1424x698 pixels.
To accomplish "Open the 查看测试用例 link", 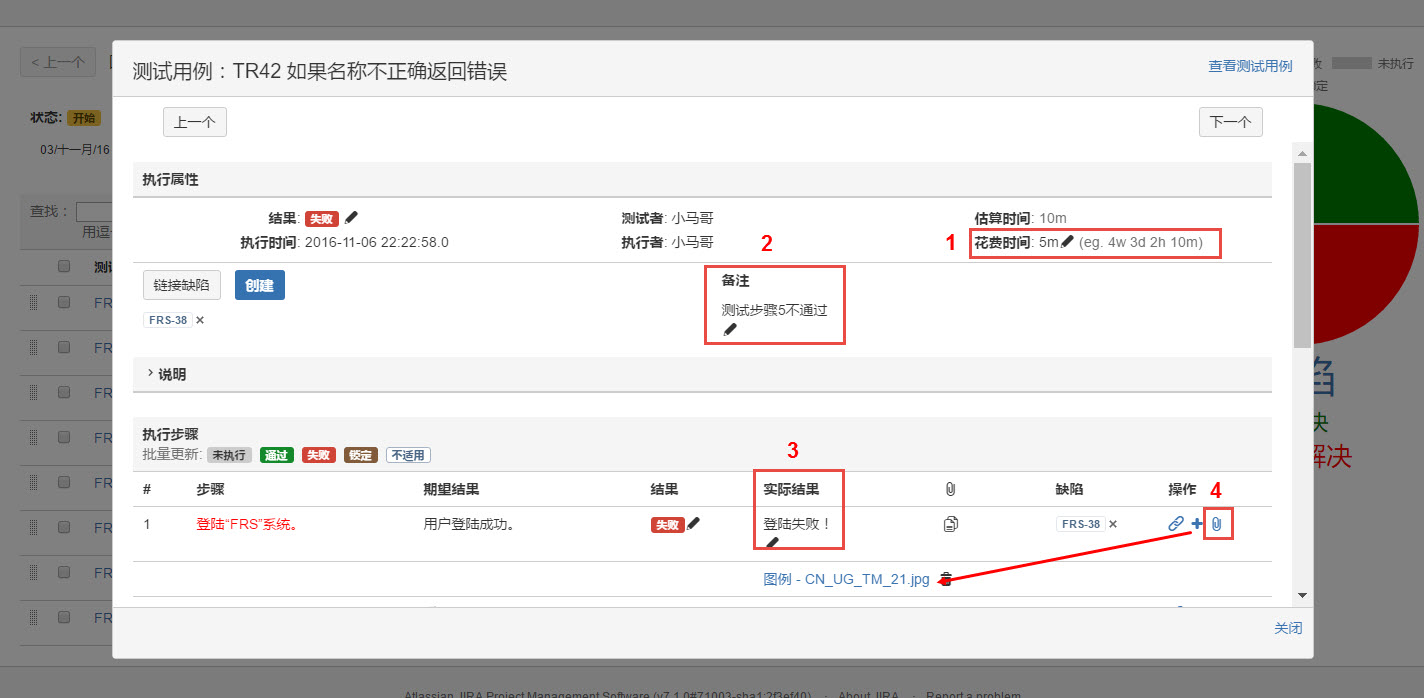I will [1250, 66].
